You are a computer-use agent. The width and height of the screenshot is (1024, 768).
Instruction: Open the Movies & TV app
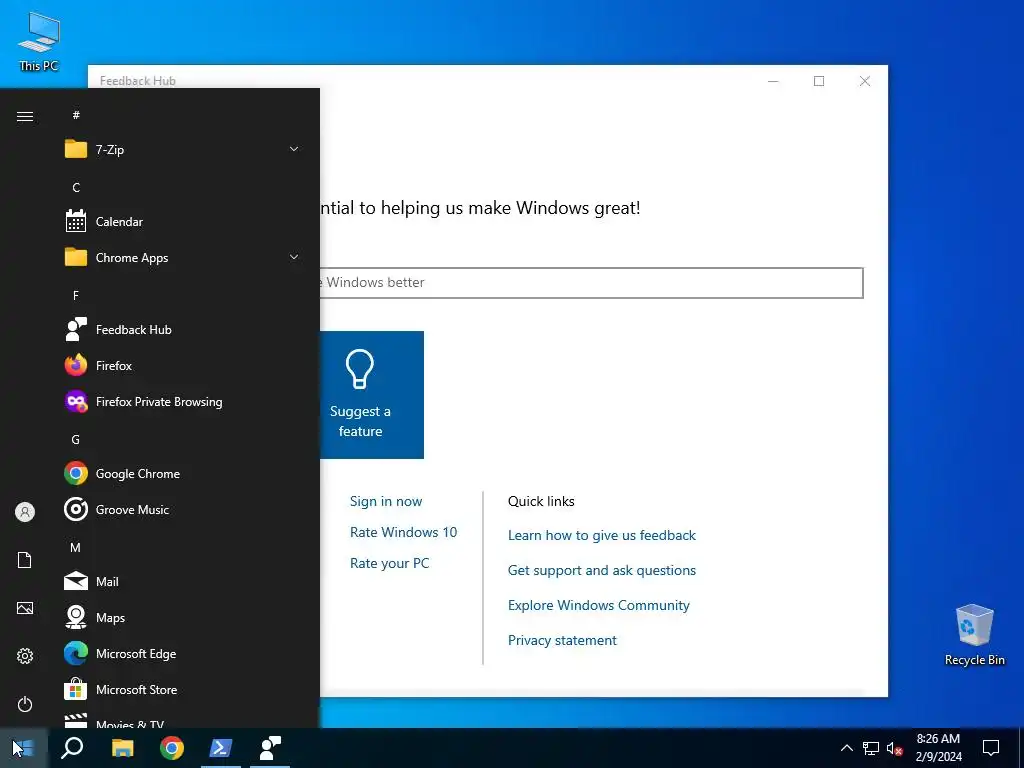184,720
